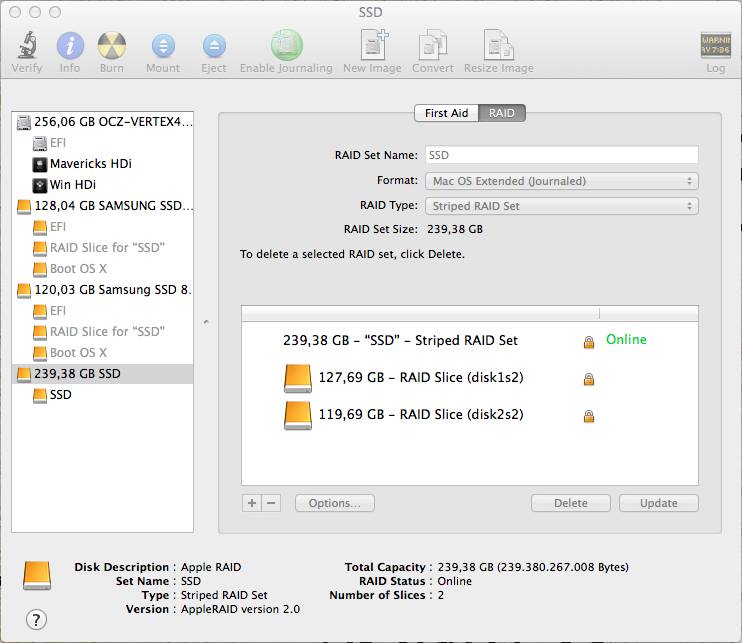This screenshot has height=643, width=742.
Task: Click the Type value Striped RAID Set at bottom
Action: tap(224, 595)
